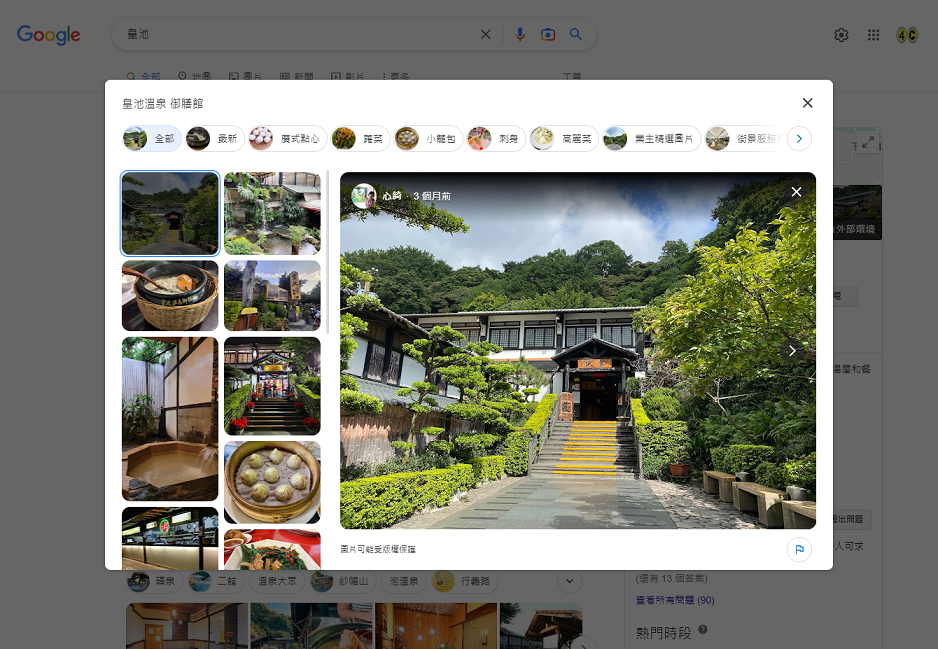Select the 小籠包 photo category chip
The height and width of the screenshot is (649, 938).
tap(428, 139)
